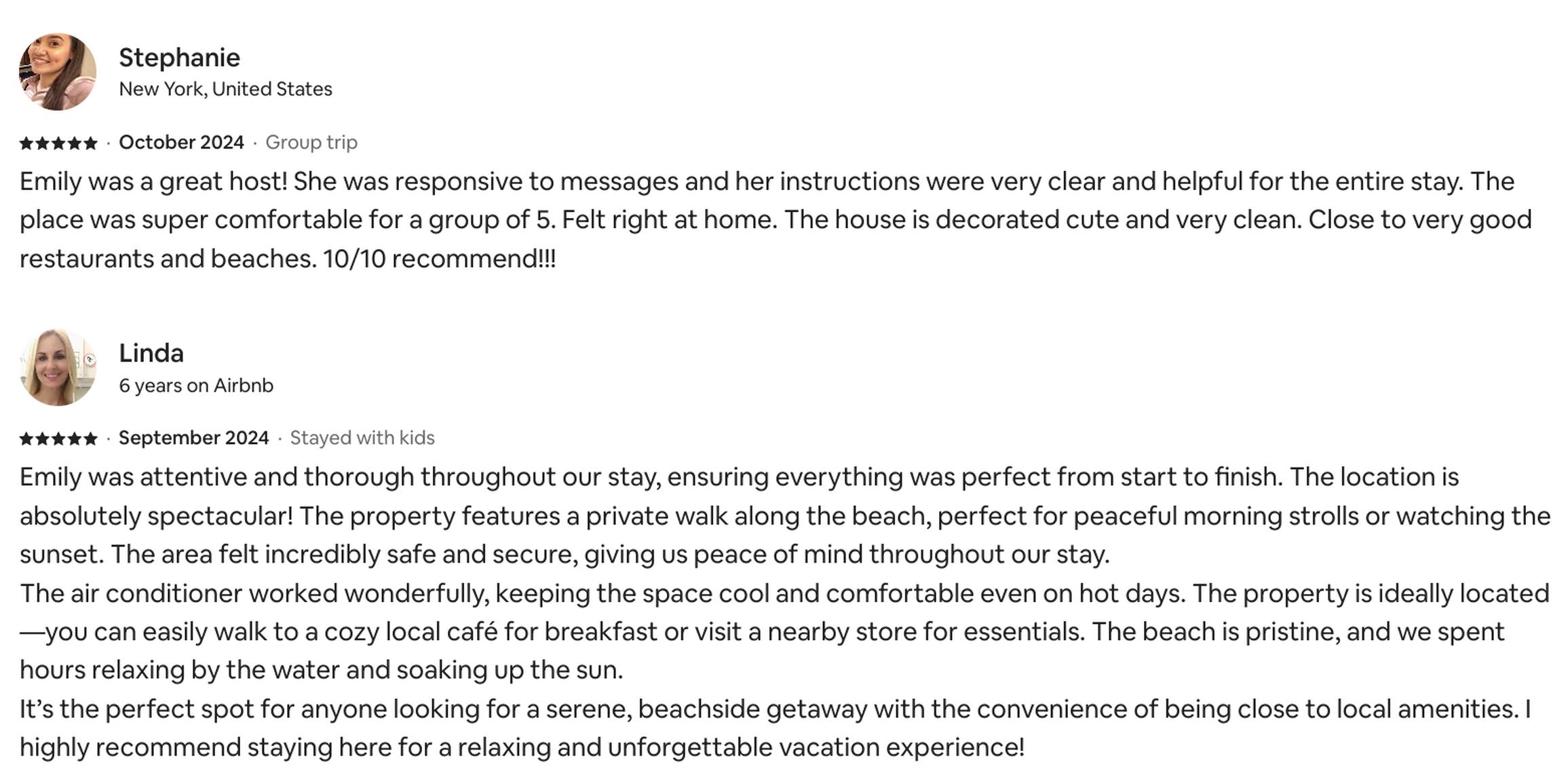The height and width of the screenshot is (782, 1568).
Task: Open Linda's profile photo
Action: pyautogui.click(x=58, y=368)
